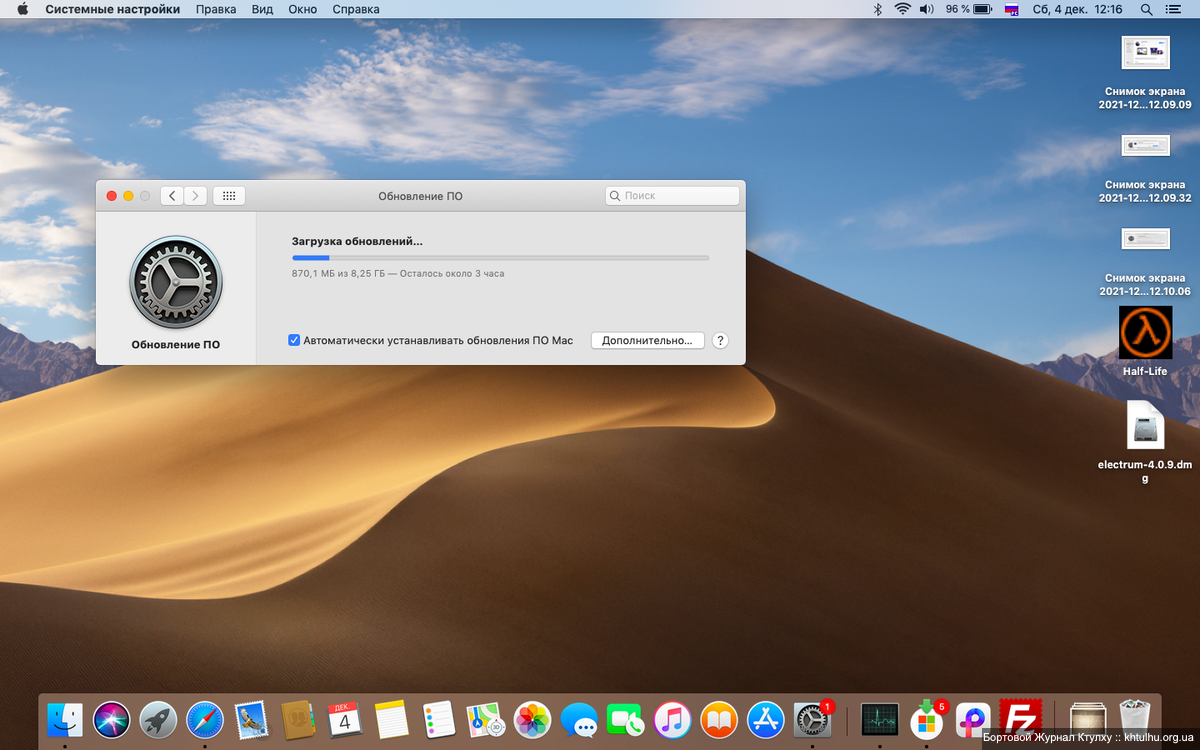Open the Trash in the Dock
Screen dimensions: 1200x750
point(1135,719)
